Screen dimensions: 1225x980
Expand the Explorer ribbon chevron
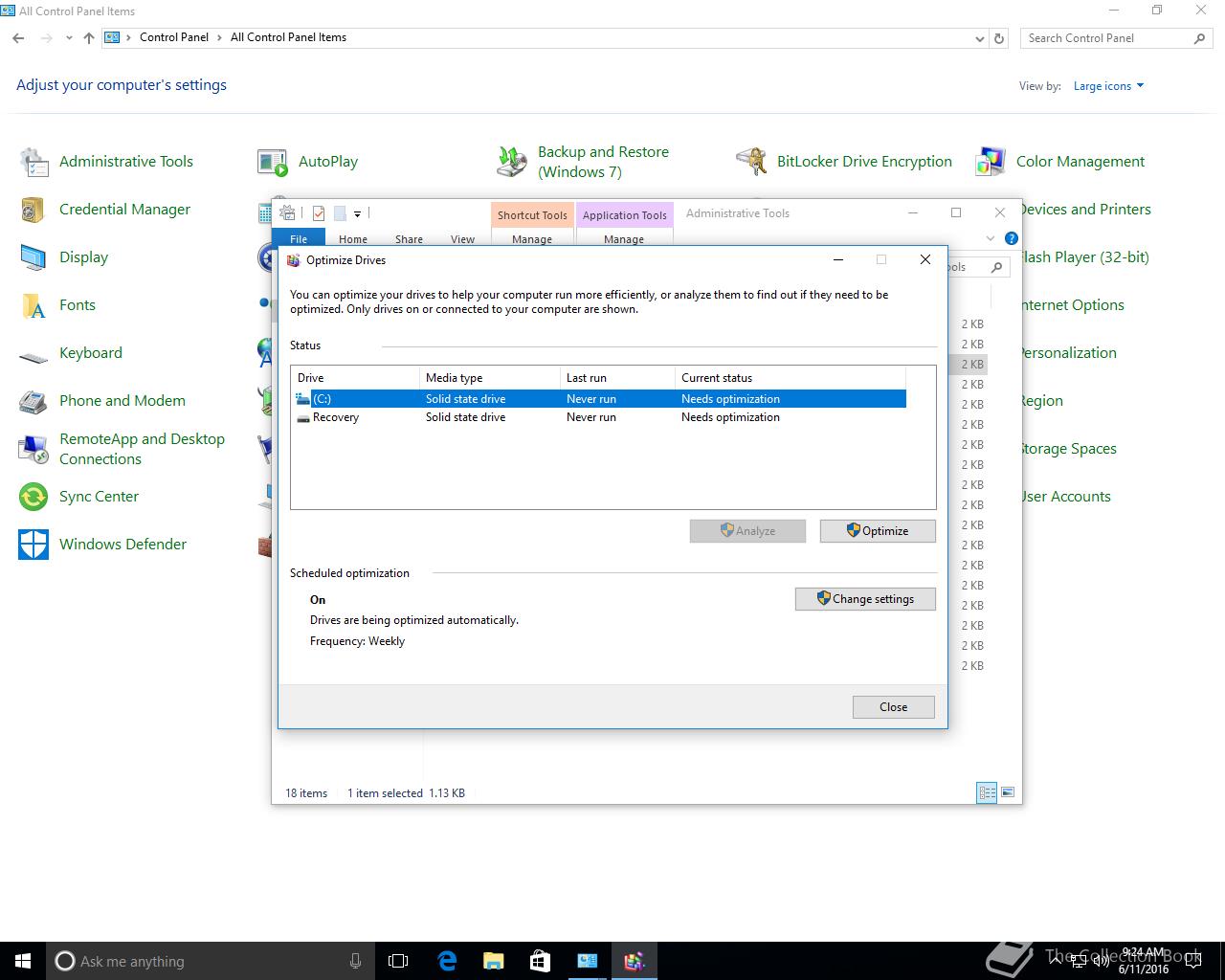991,238
